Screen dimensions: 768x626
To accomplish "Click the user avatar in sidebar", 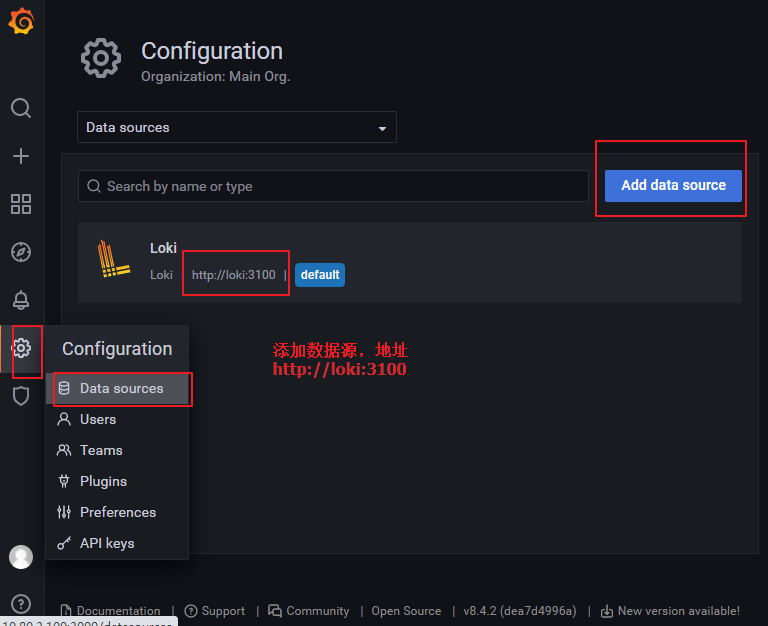I will pos(21,557).
